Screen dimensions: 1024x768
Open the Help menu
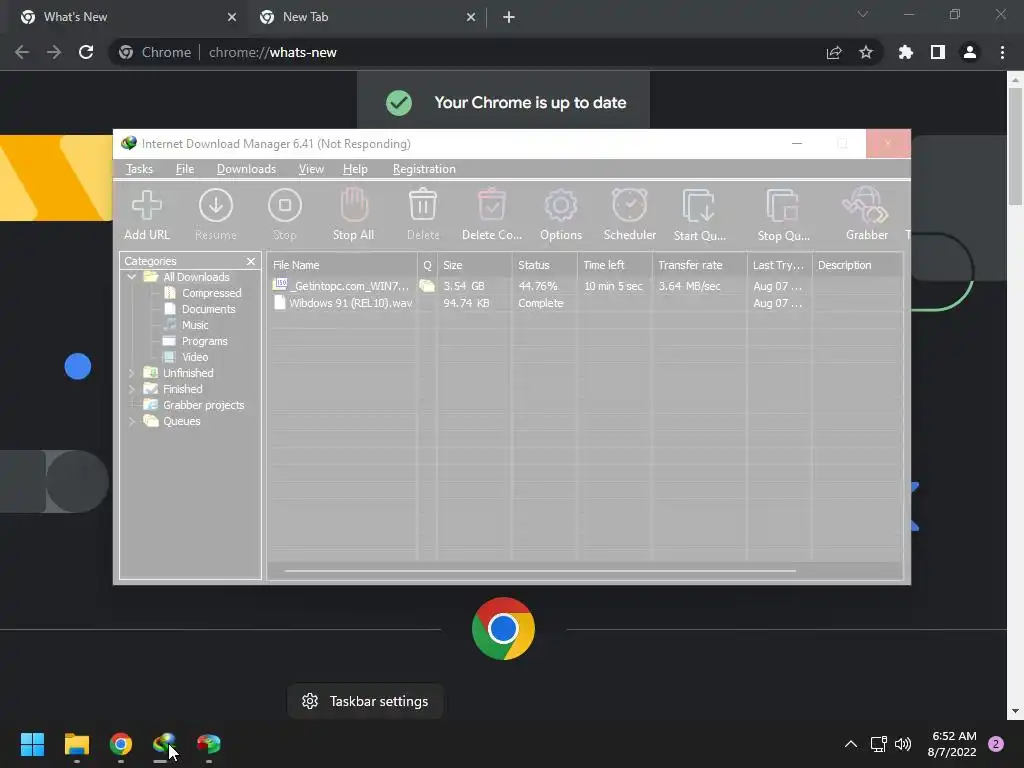click(x=355, y=169)
